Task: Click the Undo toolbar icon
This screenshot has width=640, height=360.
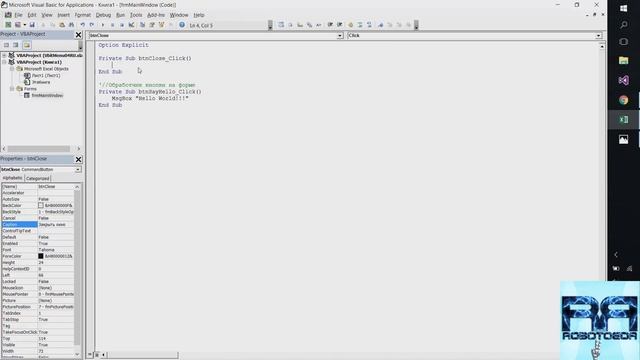Action: pyautogui.click(x=82, y=25)
